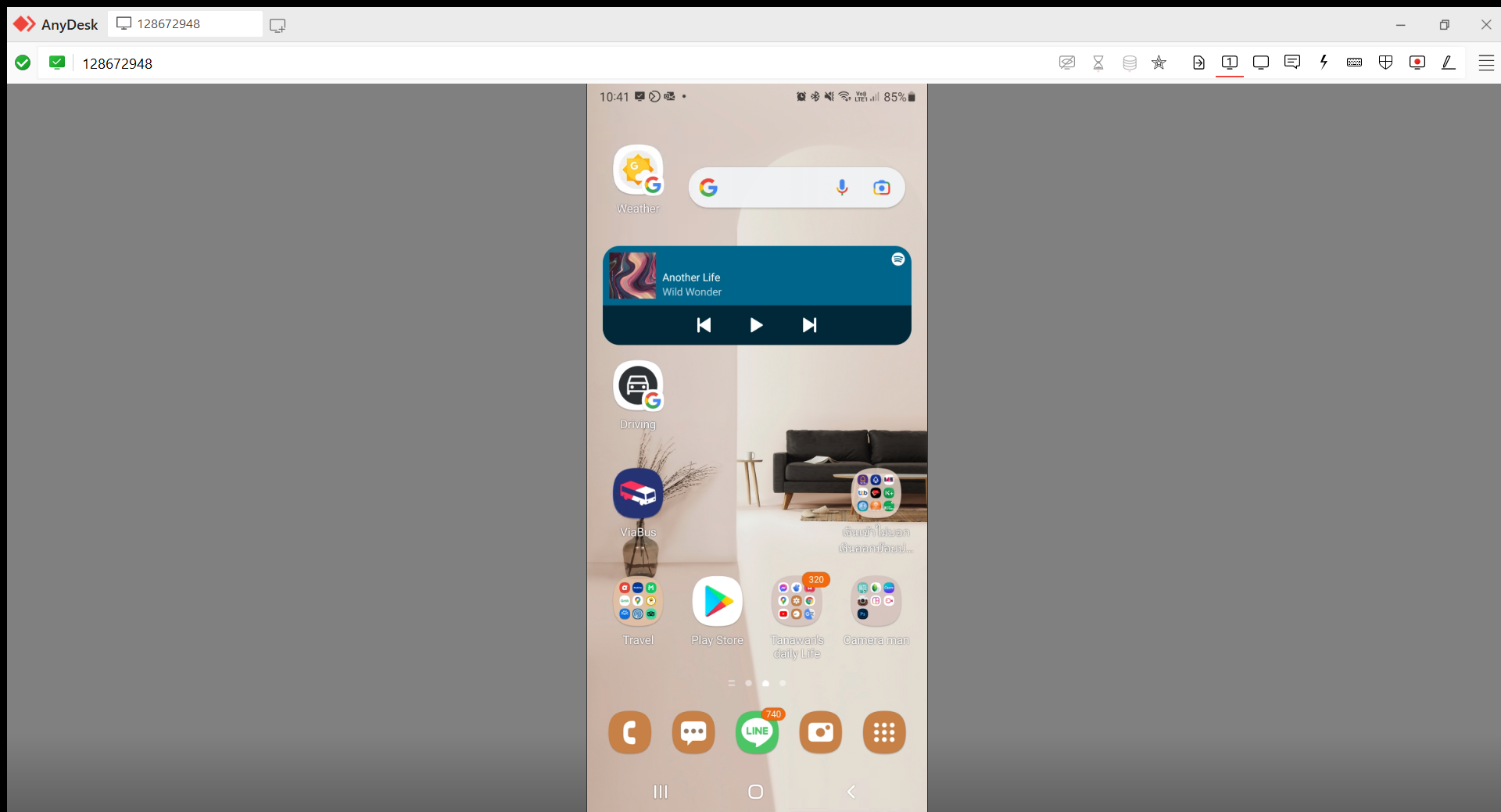Go to the first home screen page dot
This screenshot has height=812, width=1501.
(x=749, y=683)
